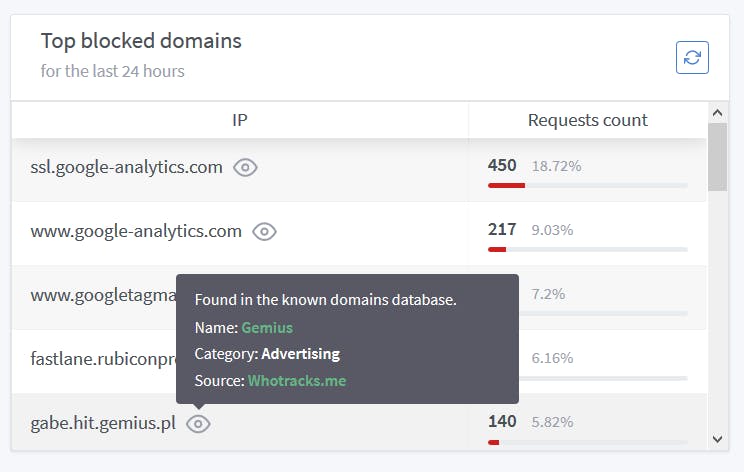
Task: Click the progress bar under 217 requests
Action: tap(587, 249)
